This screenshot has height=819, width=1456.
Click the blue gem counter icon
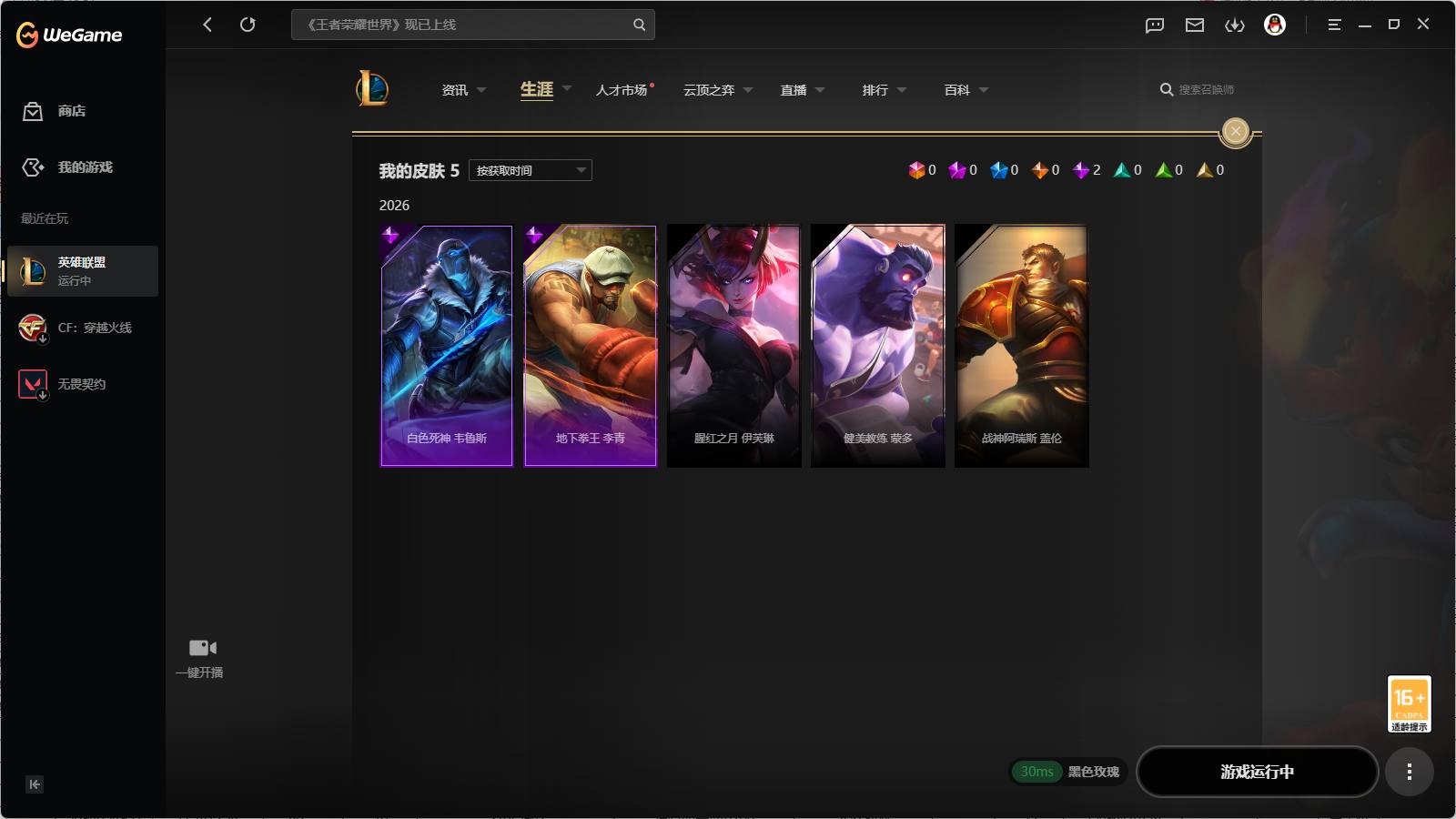(x=999, y=170)
